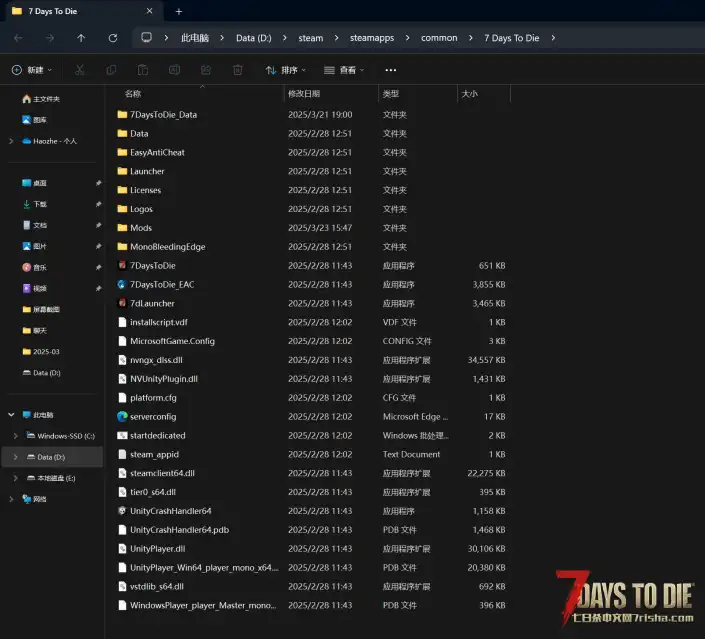Image resolution: width=705 pixels, height=639 pixels.
Task: Expand the 本地磁盘 (E:) drive node
Action: pos(15,478)
